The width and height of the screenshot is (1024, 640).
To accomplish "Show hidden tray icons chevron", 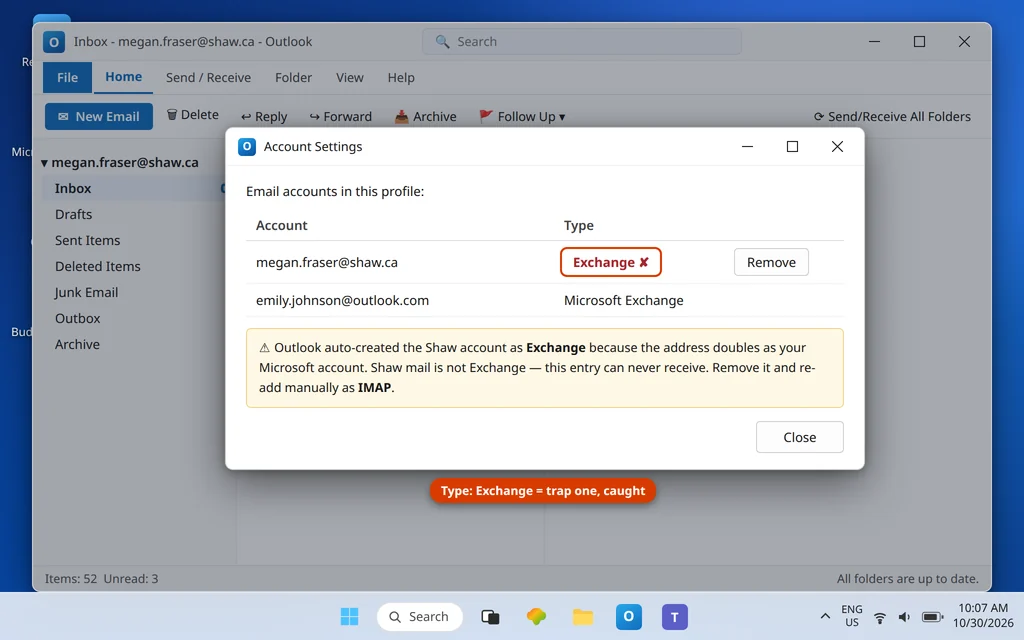I will [x=825, y=616].
